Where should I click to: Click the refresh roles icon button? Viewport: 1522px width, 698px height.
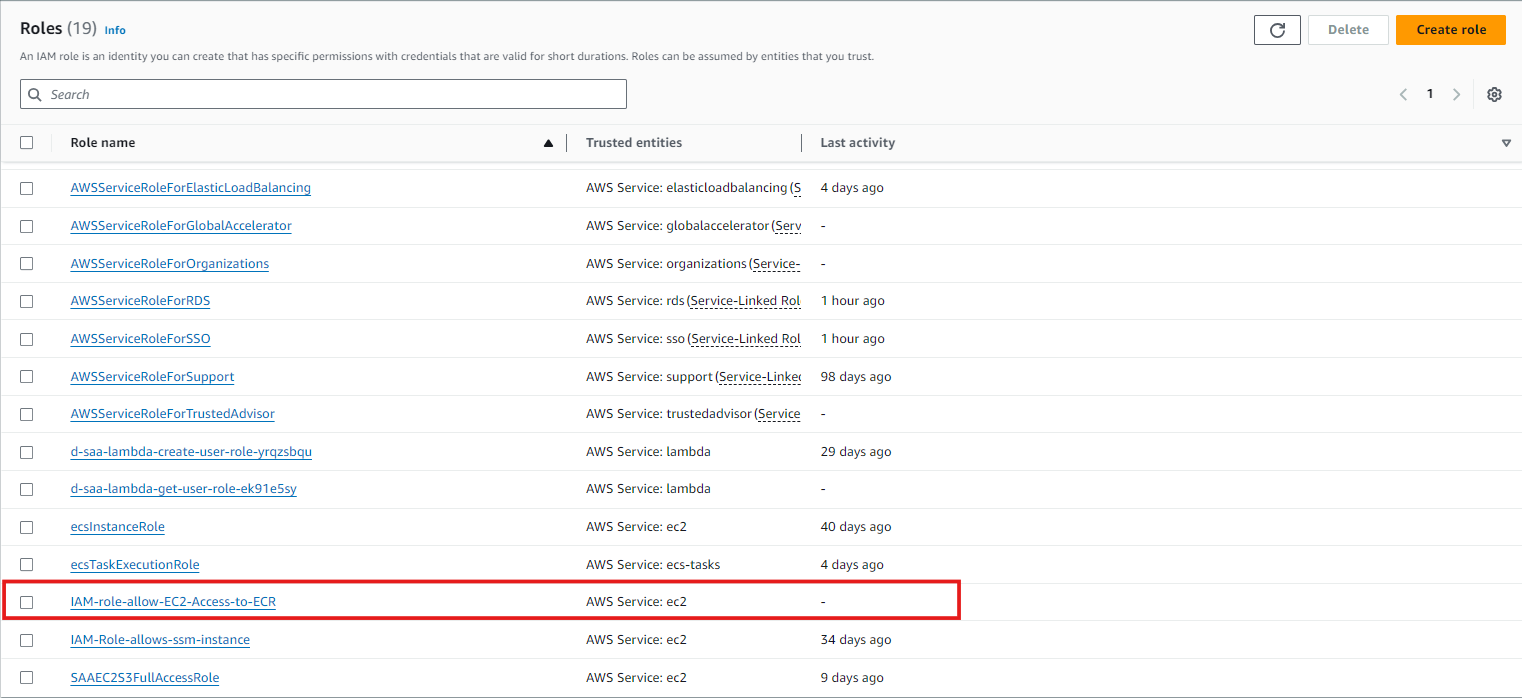[1277, 30]
